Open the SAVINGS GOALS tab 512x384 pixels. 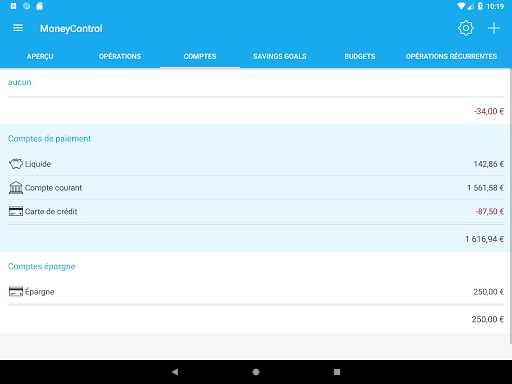coord(280,56)
